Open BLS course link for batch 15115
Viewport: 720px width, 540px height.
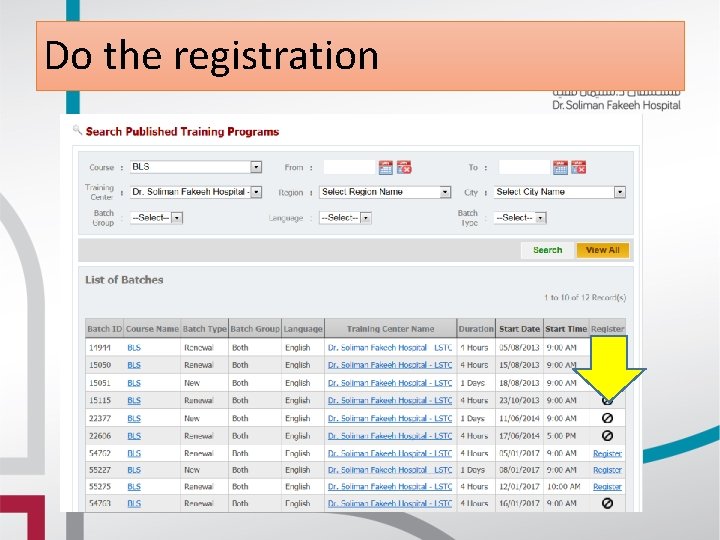[x=134, y=400]
